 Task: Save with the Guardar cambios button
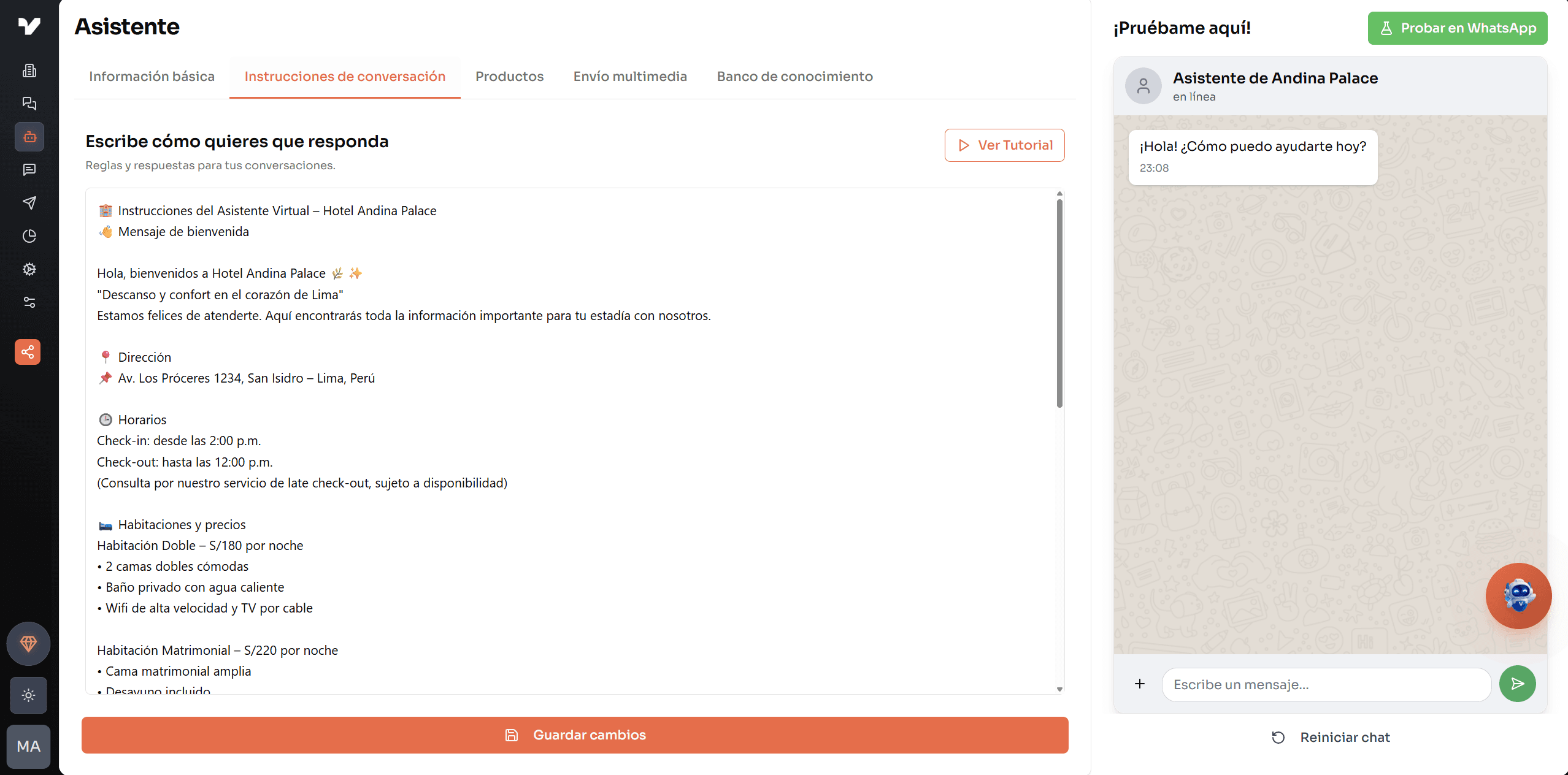[x=575, y=735]
